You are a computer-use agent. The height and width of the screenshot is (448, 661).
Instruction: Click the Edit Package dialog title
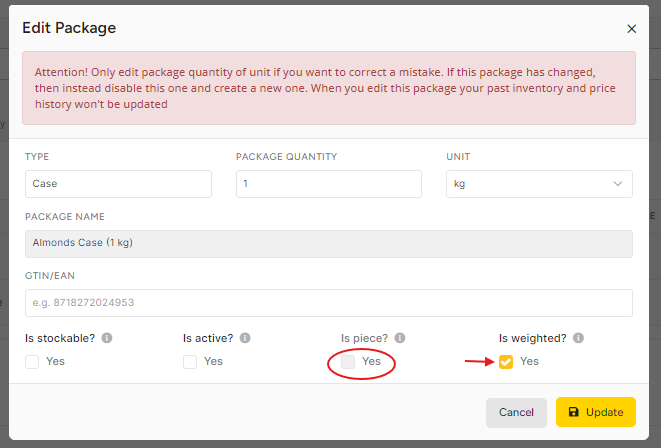pyautogui.click(x=69, y=28)
